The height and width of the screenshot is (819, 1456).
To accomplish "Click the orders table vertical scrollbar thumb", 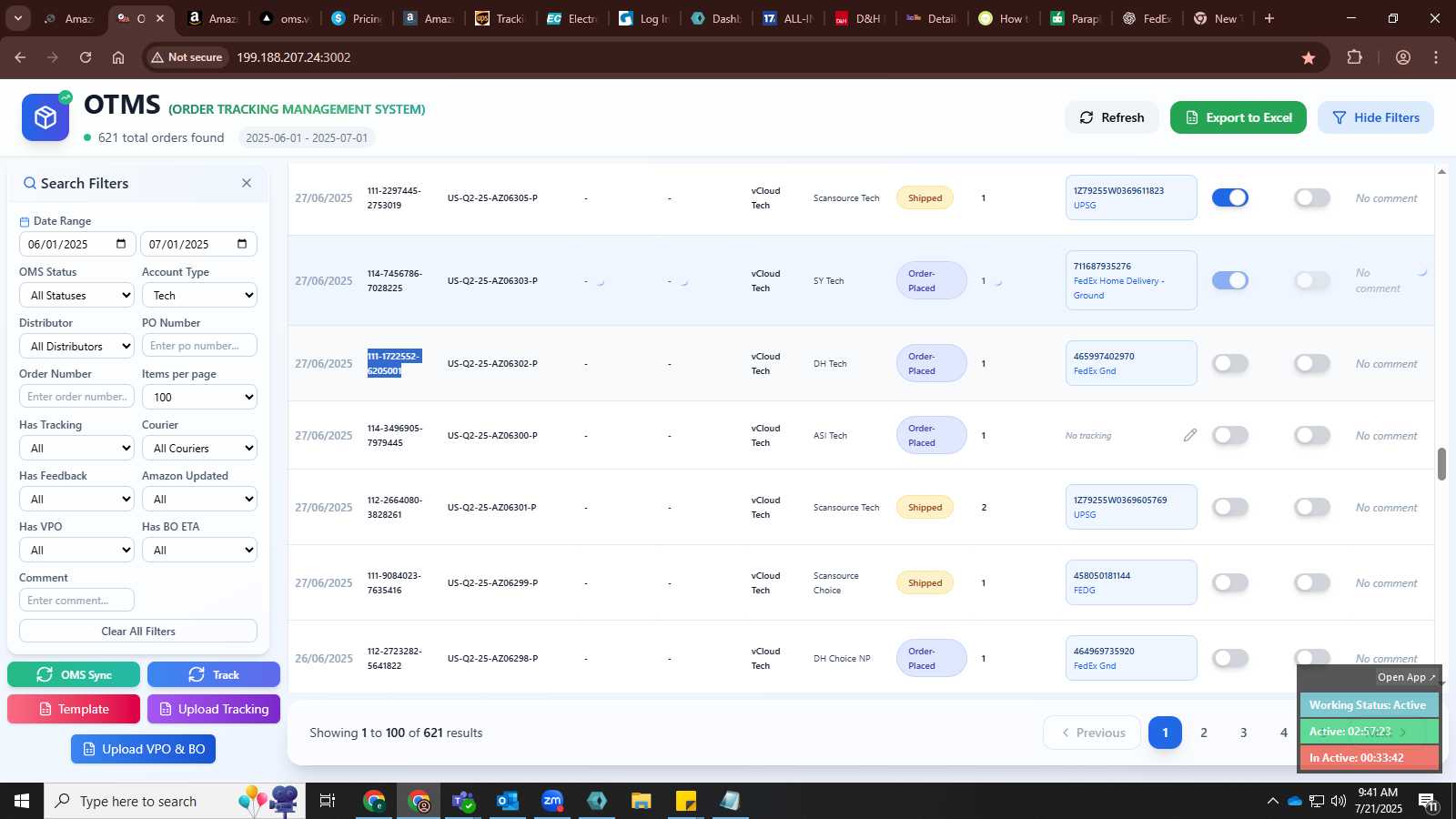I will [x=1441, y=464].
